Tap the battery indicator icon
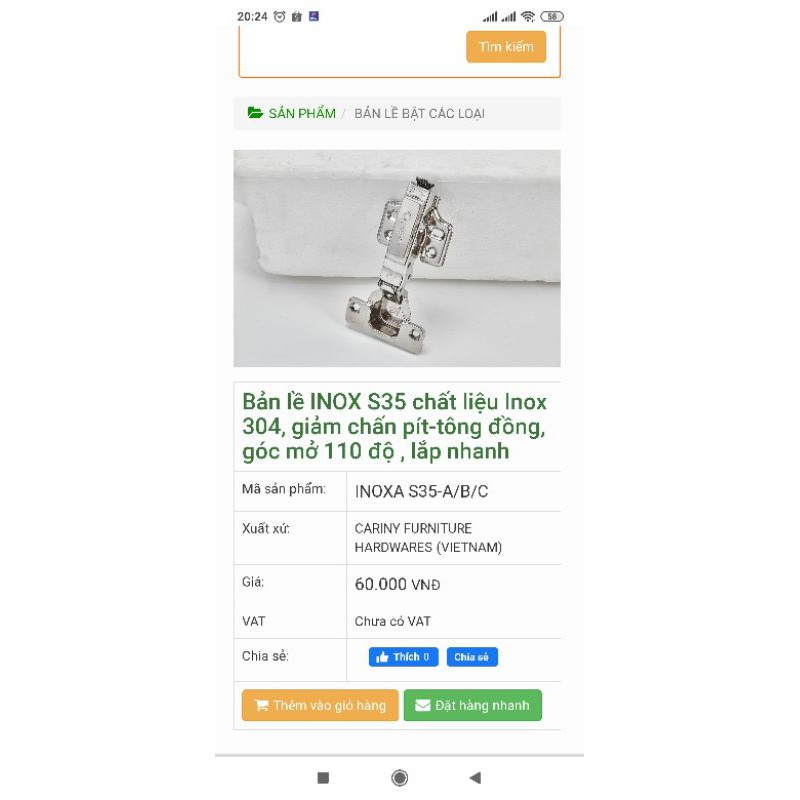Viewport: 800px width, 800px height. pyautogui.click(x=552, y=16)
